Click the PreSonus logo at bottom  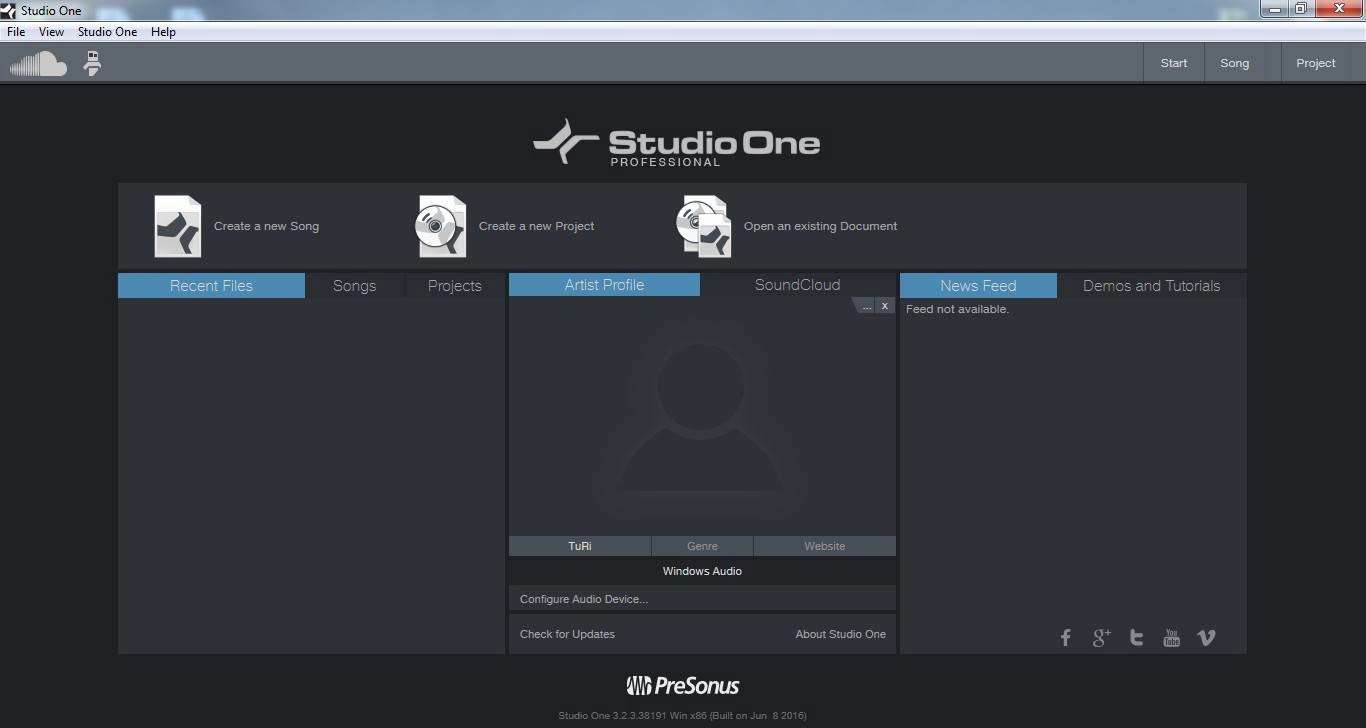click(x=683, y=686)
